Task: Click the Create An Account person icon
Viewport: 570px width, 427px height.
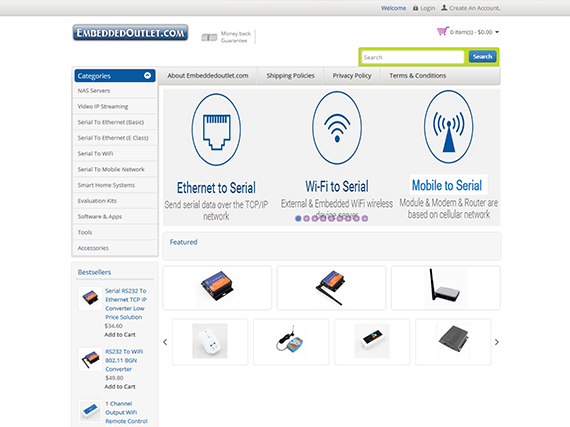Action: [444, 8]
